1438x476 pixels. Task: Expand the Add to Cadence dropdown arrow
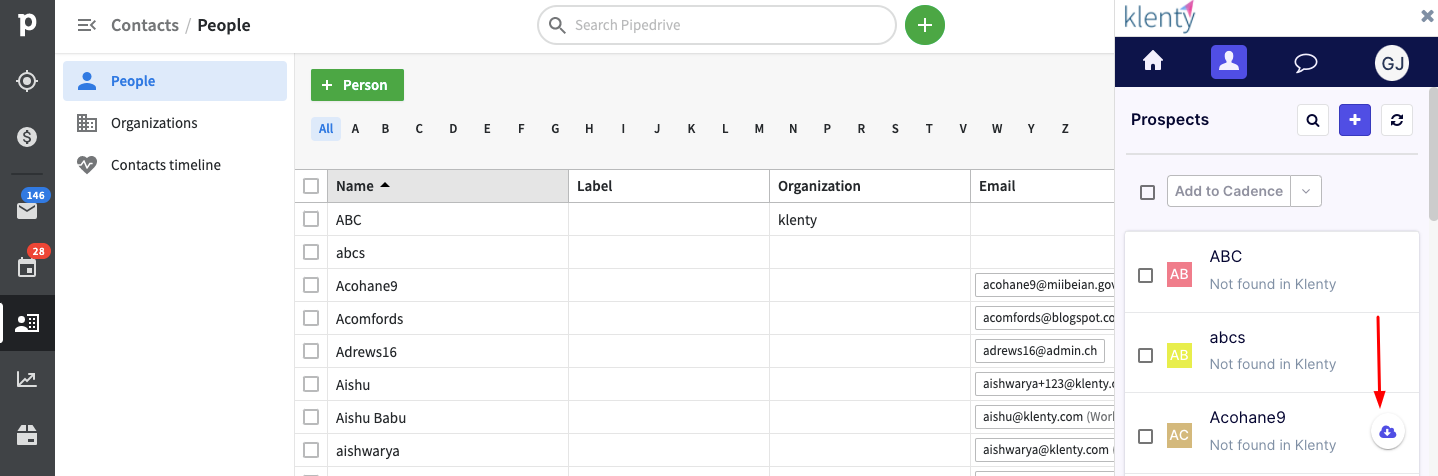pos(1306,191)
